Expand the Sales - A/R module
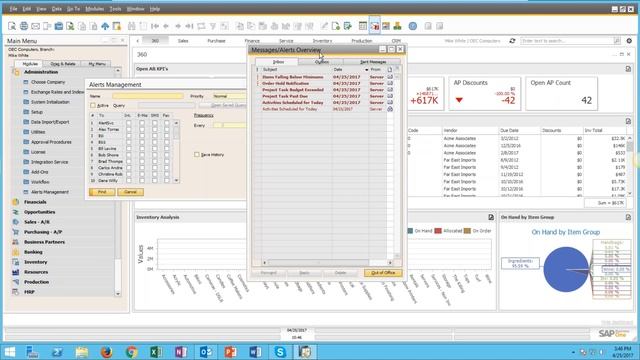This screenshot has width=640, height=360. 37,222
